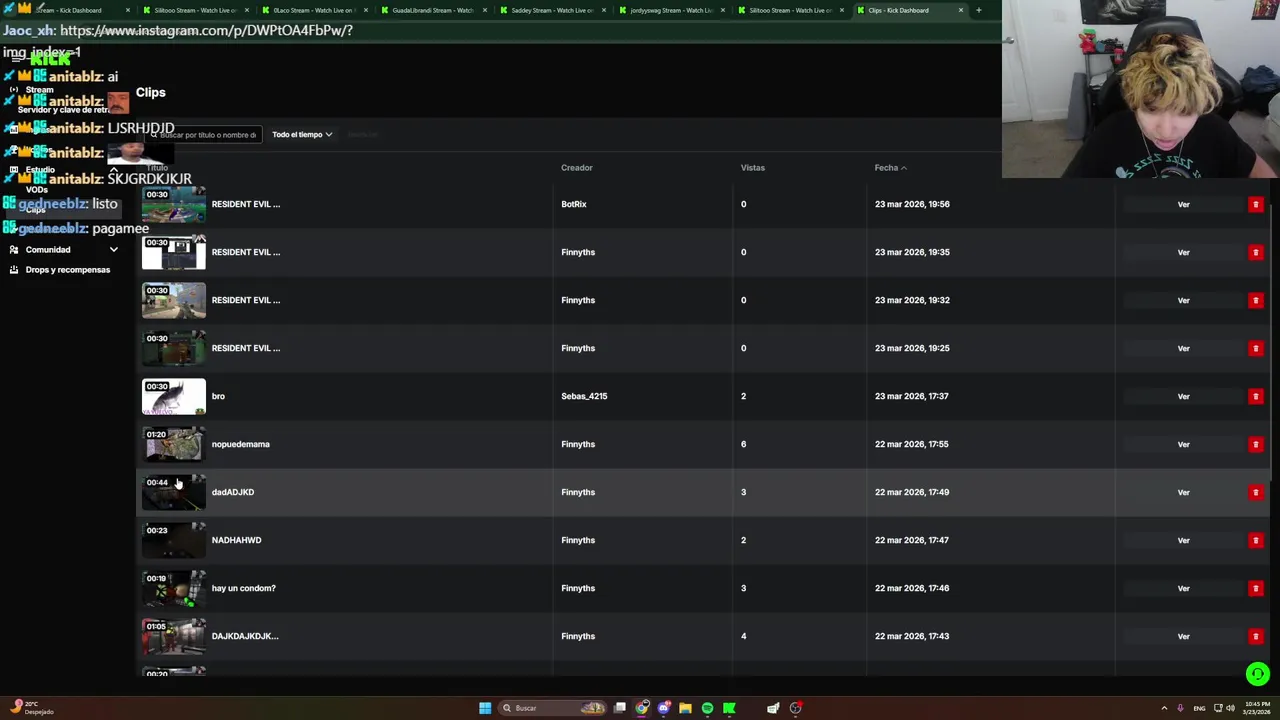Delete the 'dadADJKD' clip
This screenshot has width=1280, height=720.
pos(1255,492)
